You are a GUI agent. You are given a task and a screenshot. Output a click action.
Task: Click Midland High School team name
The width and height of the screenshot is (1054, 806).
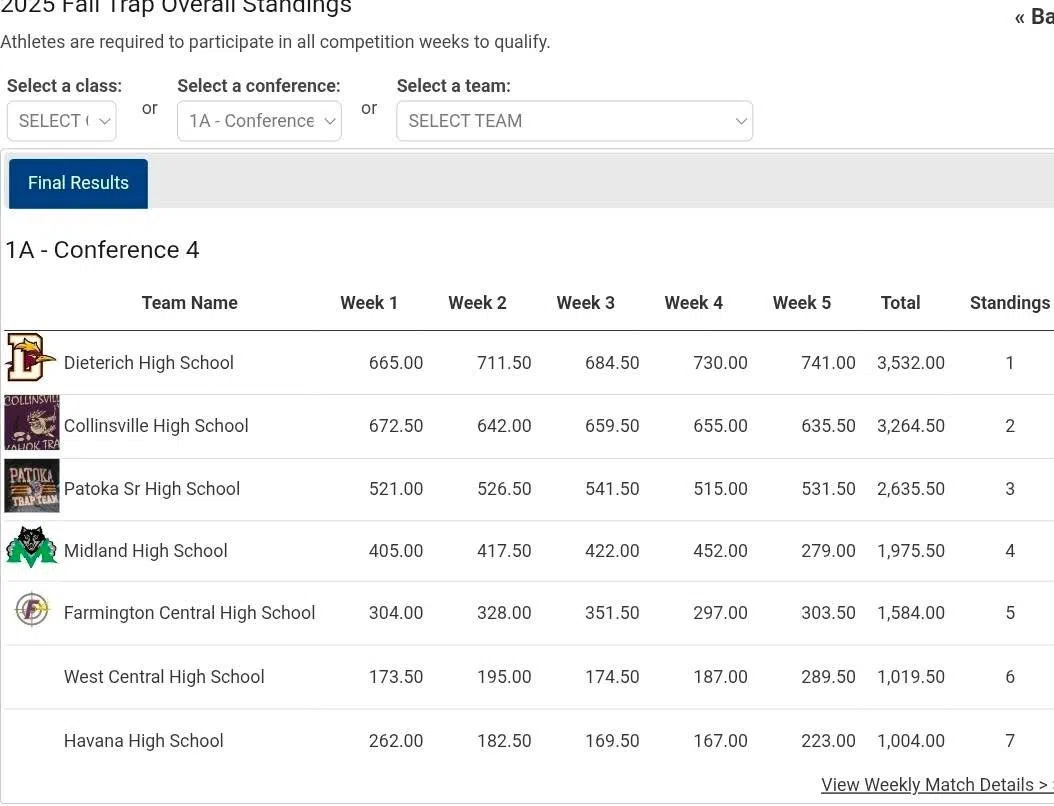(x=146, y=551)
